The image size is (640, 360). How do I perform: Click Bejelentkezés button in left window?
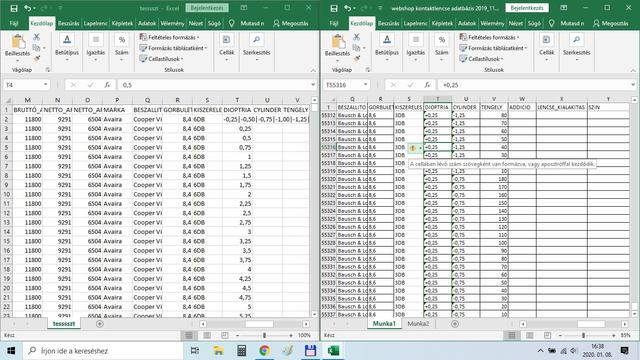[x=207, y=8]
